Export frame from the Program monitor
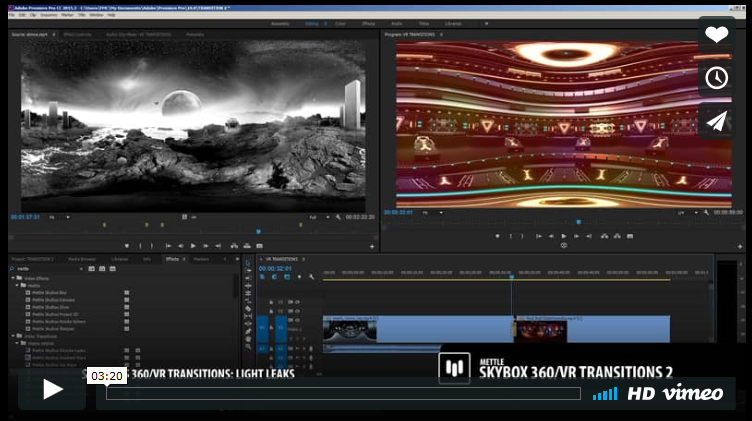The image size is (752, 421). pos(630,236)
